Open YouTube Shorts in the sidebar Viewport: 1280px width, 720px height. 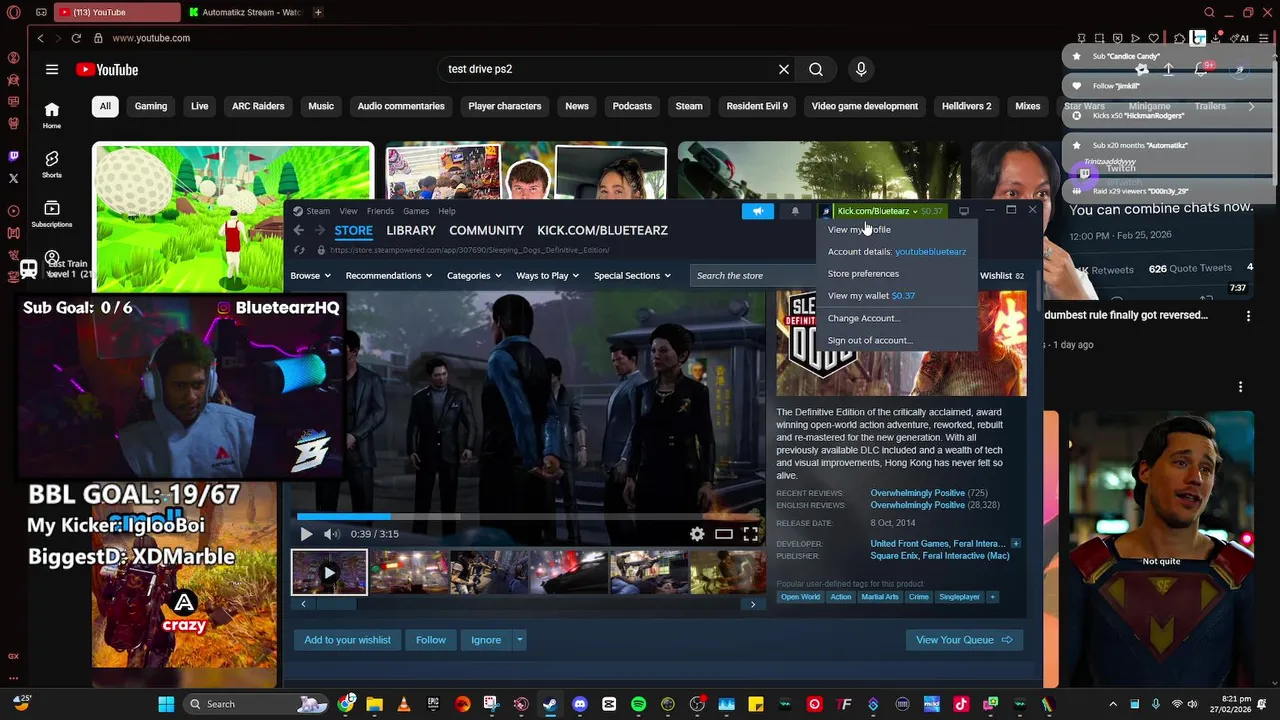click(x=52, y=164)
